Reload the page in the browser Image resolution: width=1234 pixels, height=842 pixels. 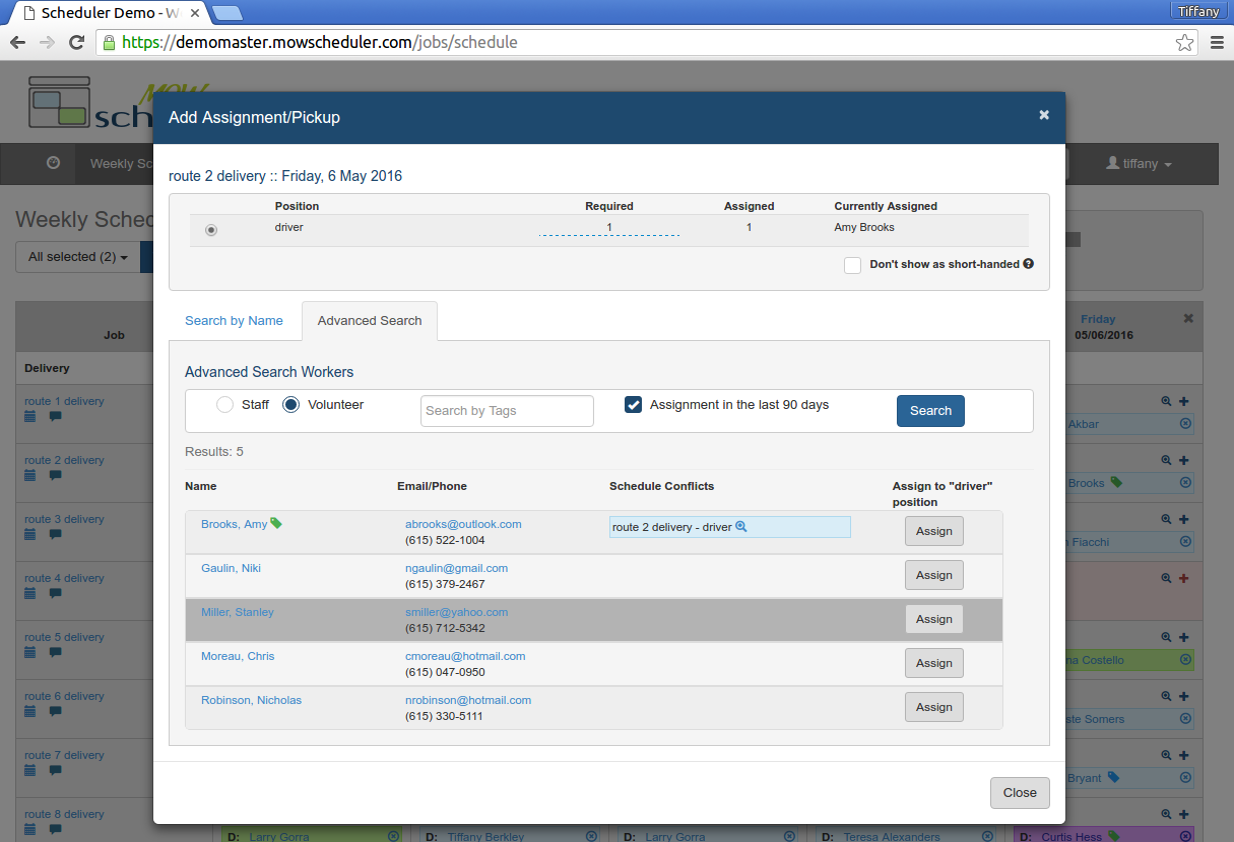pos(76,43)
